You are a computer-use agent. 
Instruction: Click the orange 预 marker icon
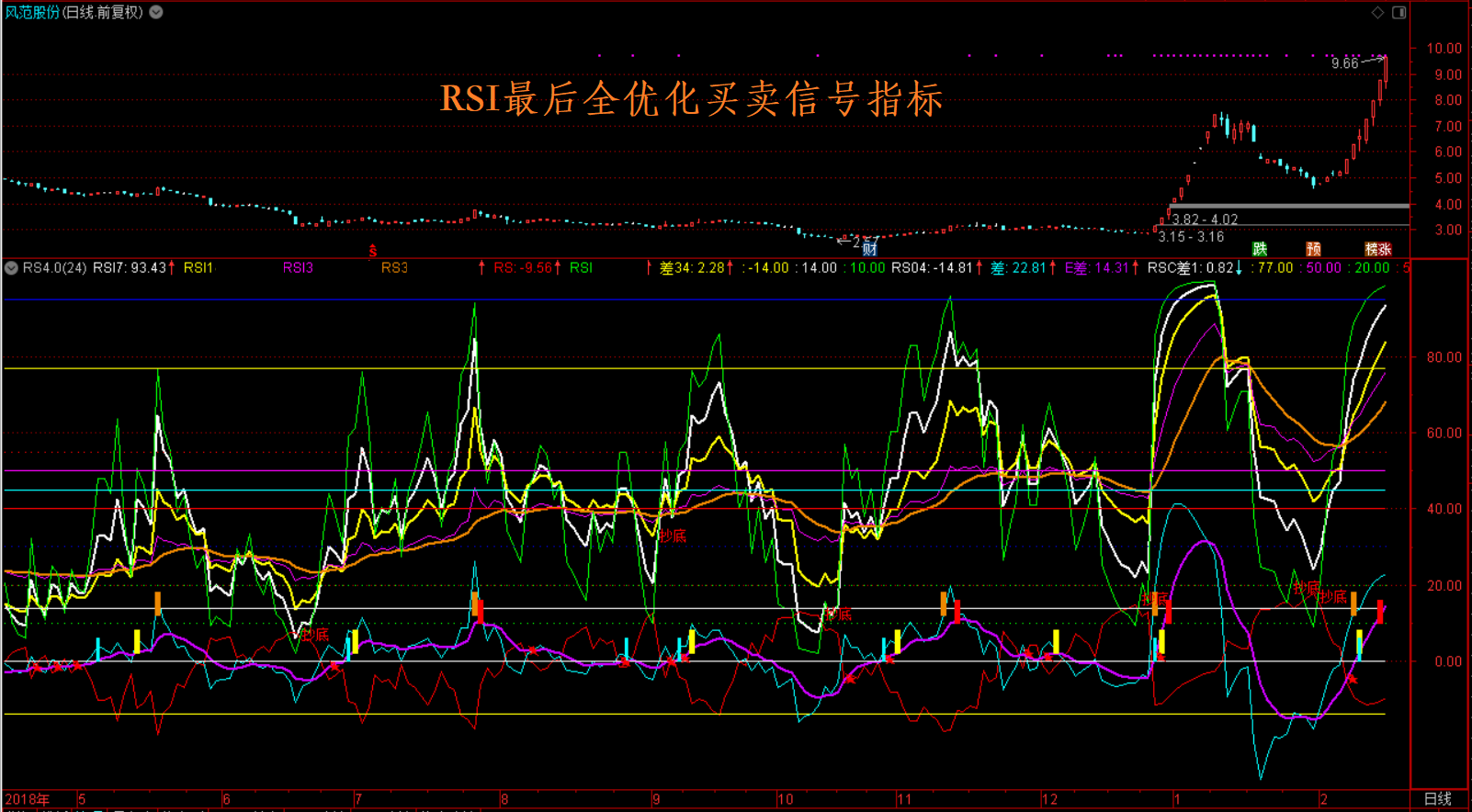pyautogui.click(x=1314, y=249)
